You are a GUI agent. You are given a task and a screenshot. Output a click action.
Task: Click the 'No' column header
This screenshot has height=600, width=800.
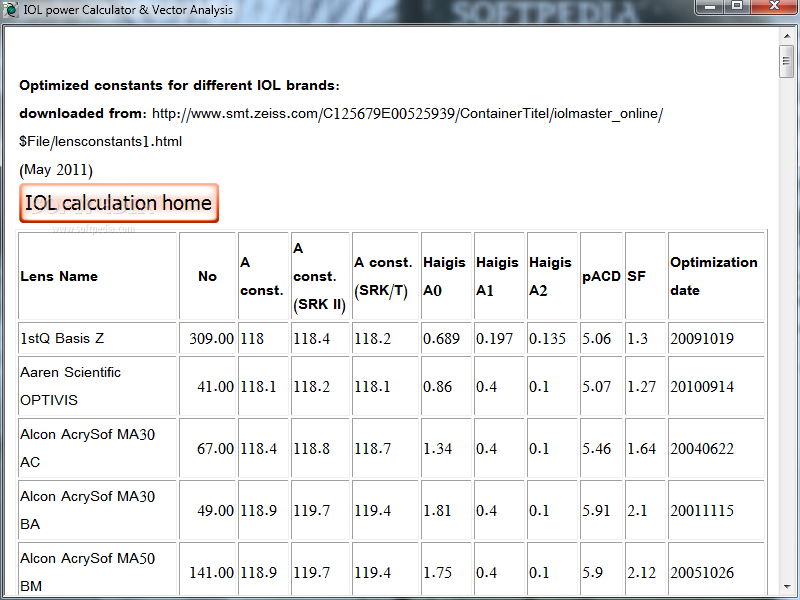click(x=207, y=276)
